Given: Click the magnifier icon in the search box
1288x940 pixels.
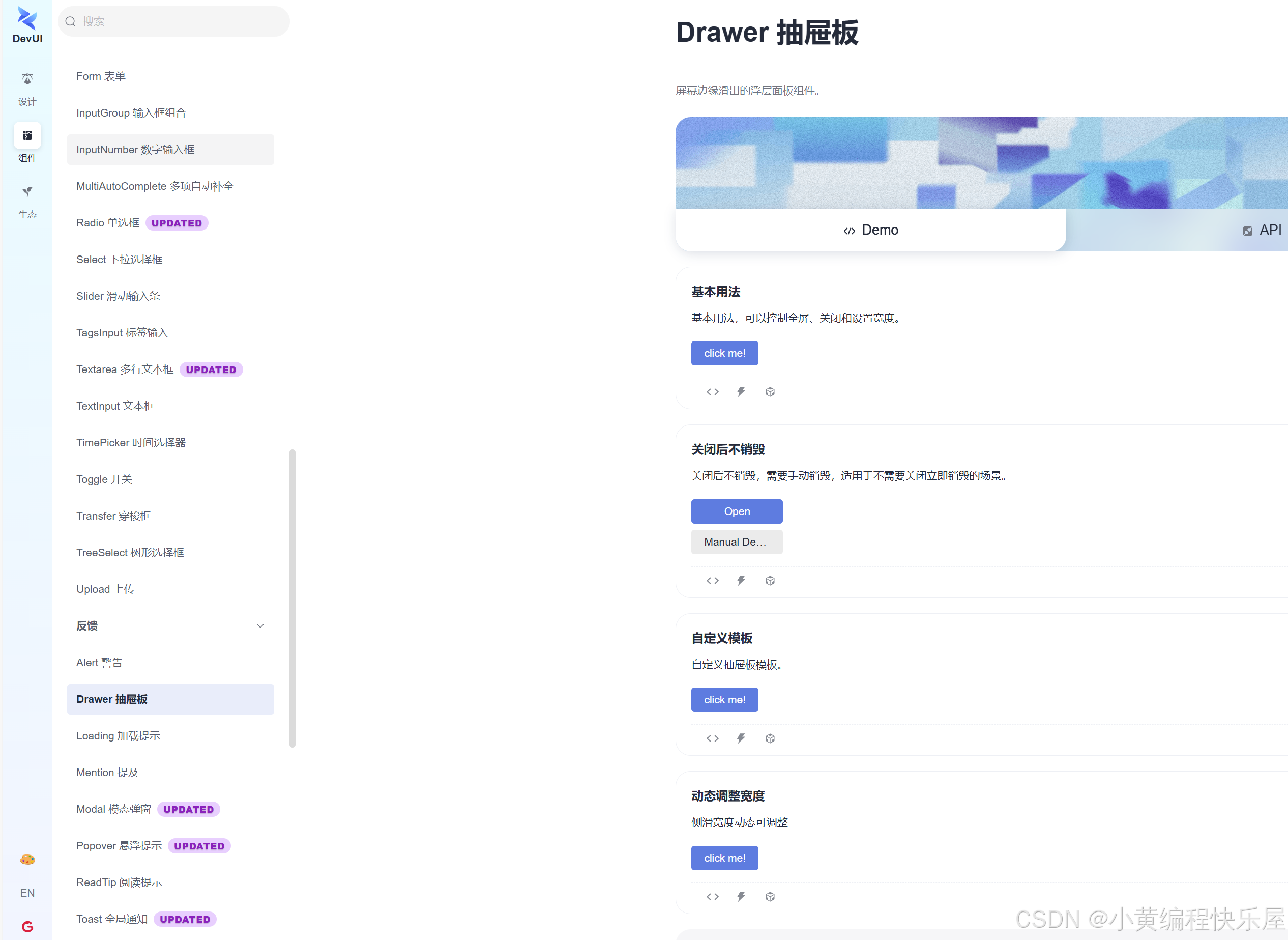Looking at the screenshot, I should click(71, 21).
